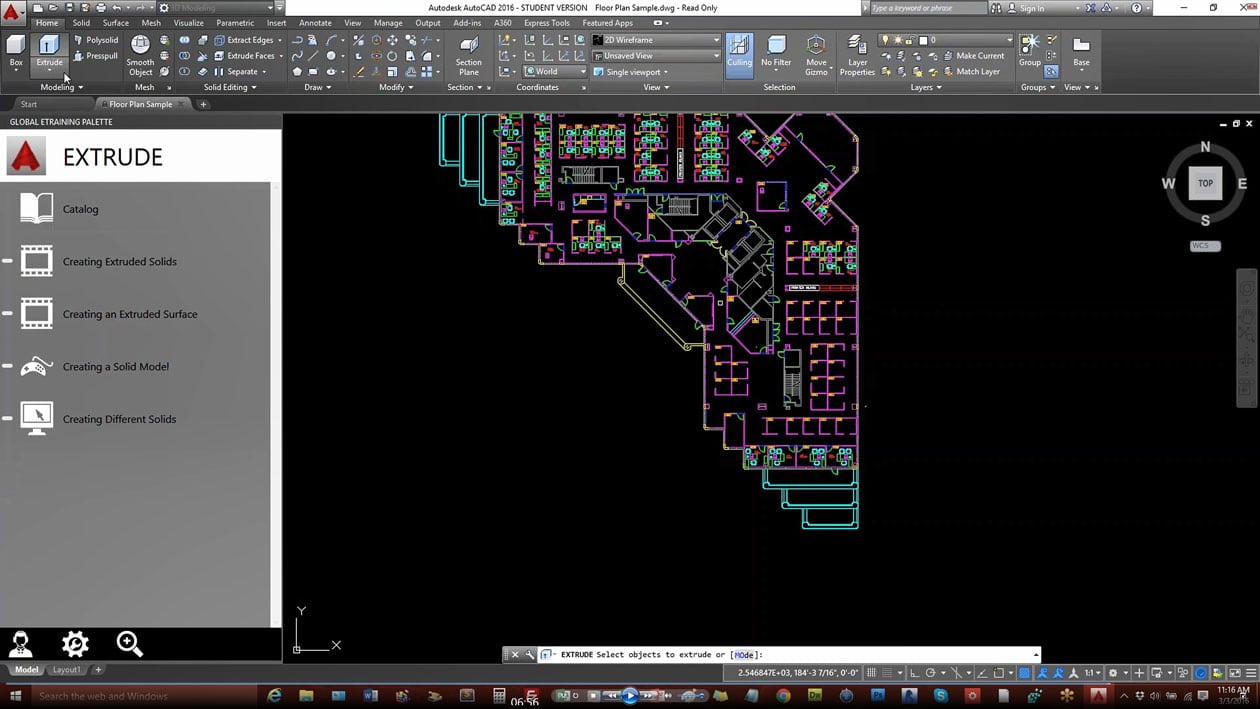Expand the Solid Editing panel

point(230,87)
